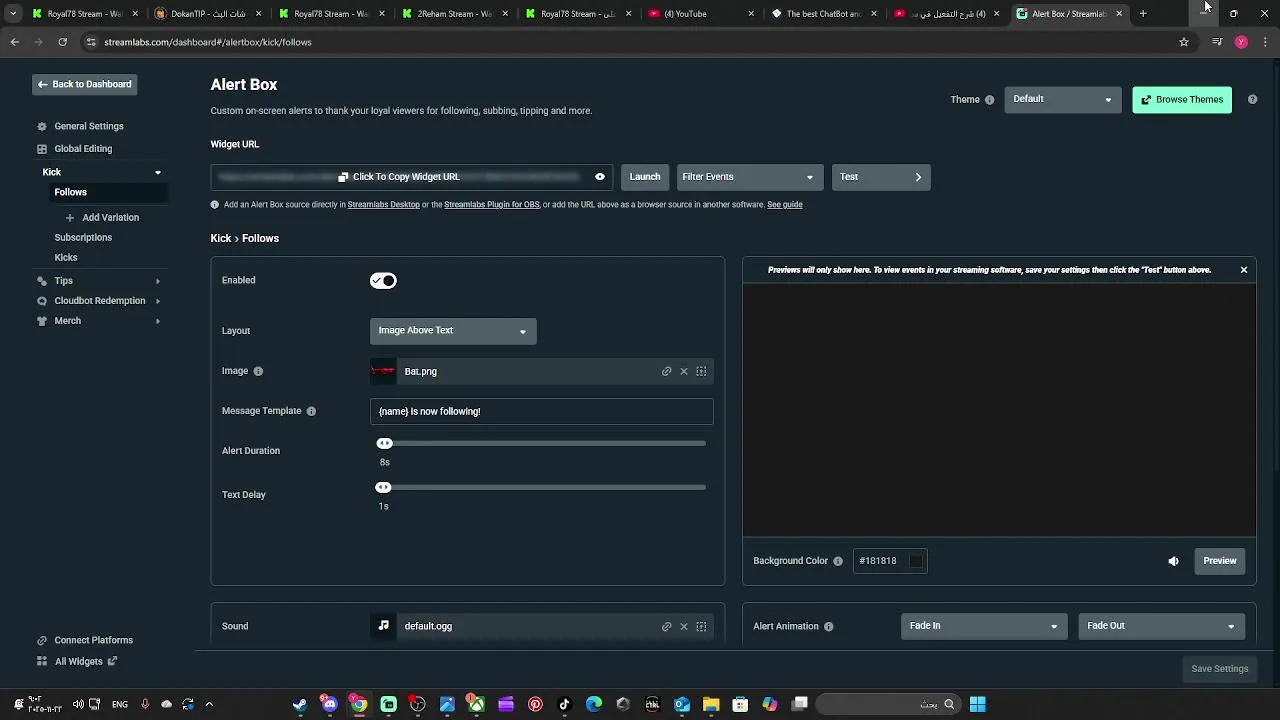The image size is (1280, 720).
Task: Switch to the DokanTIP browser tab
Action: point(210,14)
